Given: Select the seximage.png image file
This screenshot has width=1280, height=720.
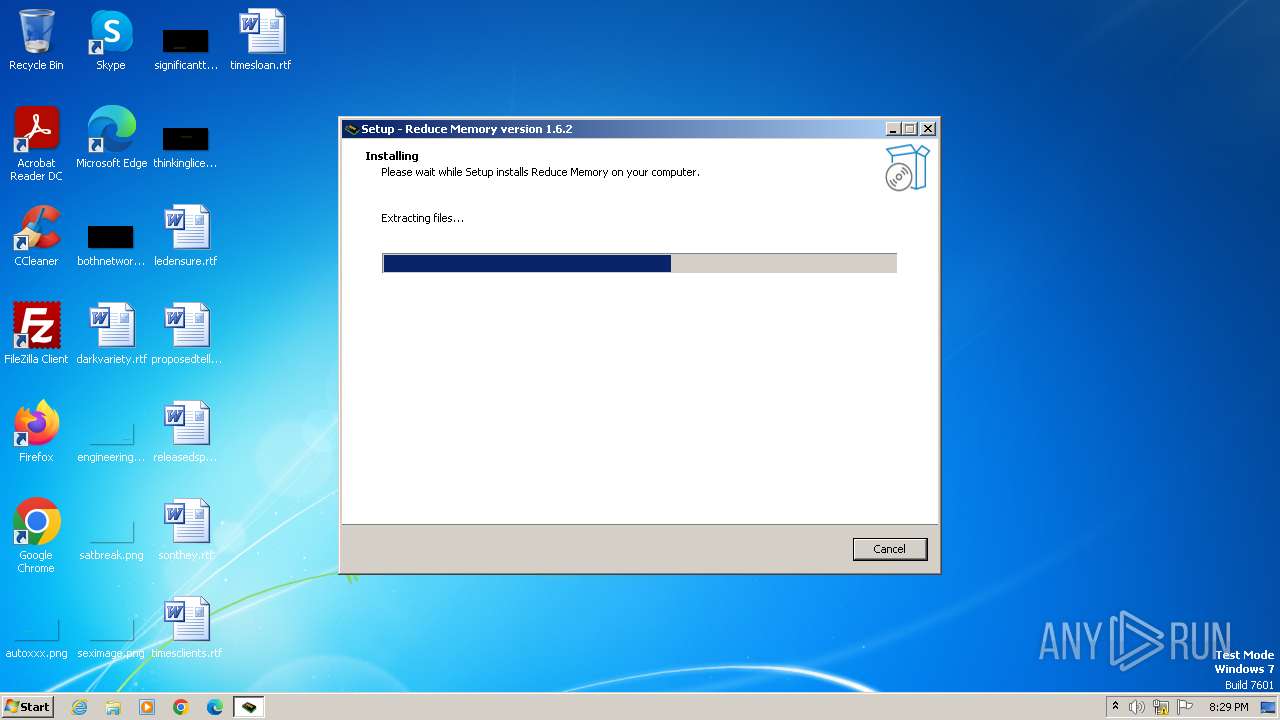Looking at the screenshot, I should coord(111,636).
